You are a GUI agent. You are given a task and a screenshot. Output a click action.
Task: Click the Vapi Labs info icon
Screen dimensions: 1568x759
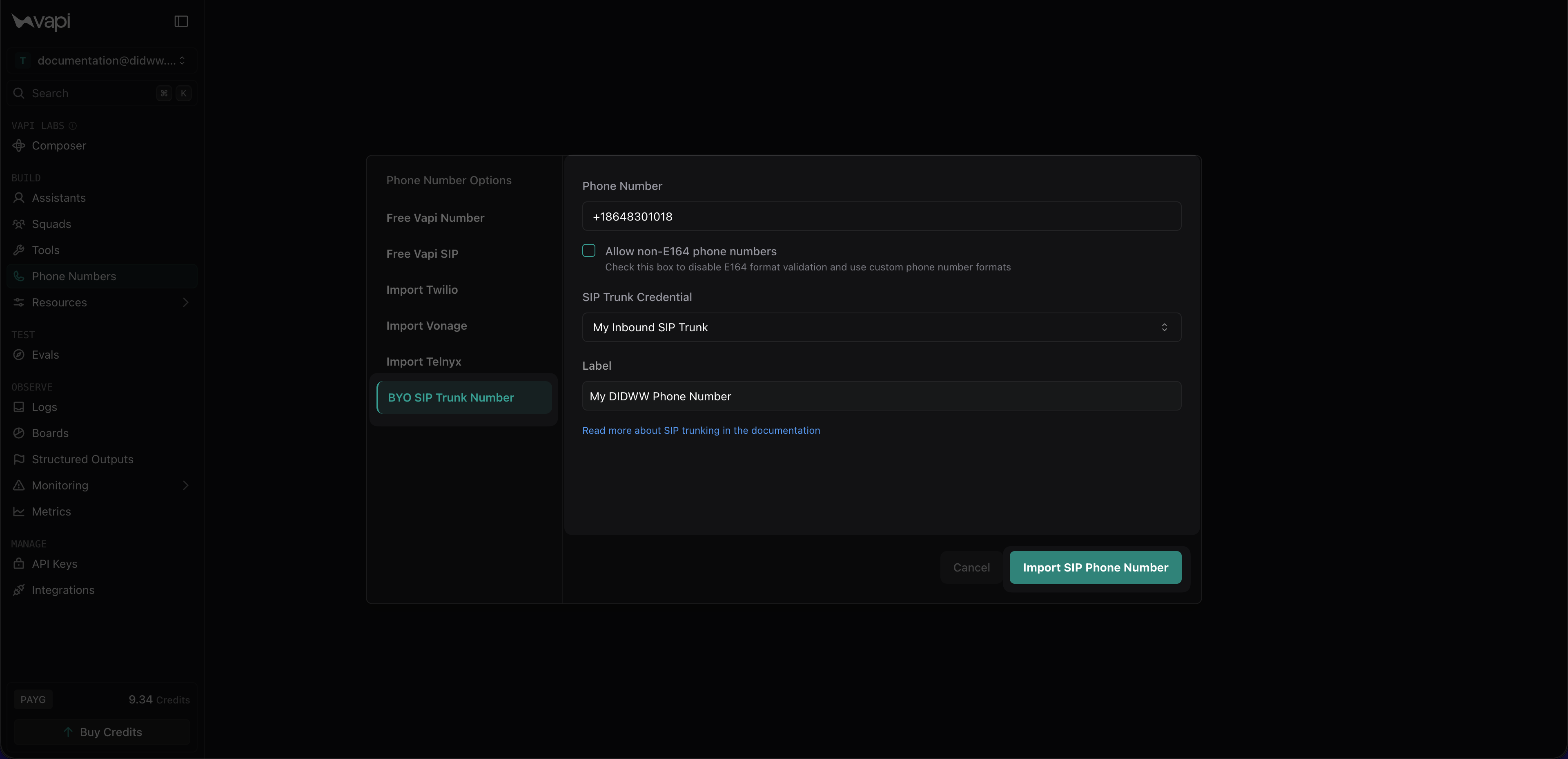click(x=72, y=126)
